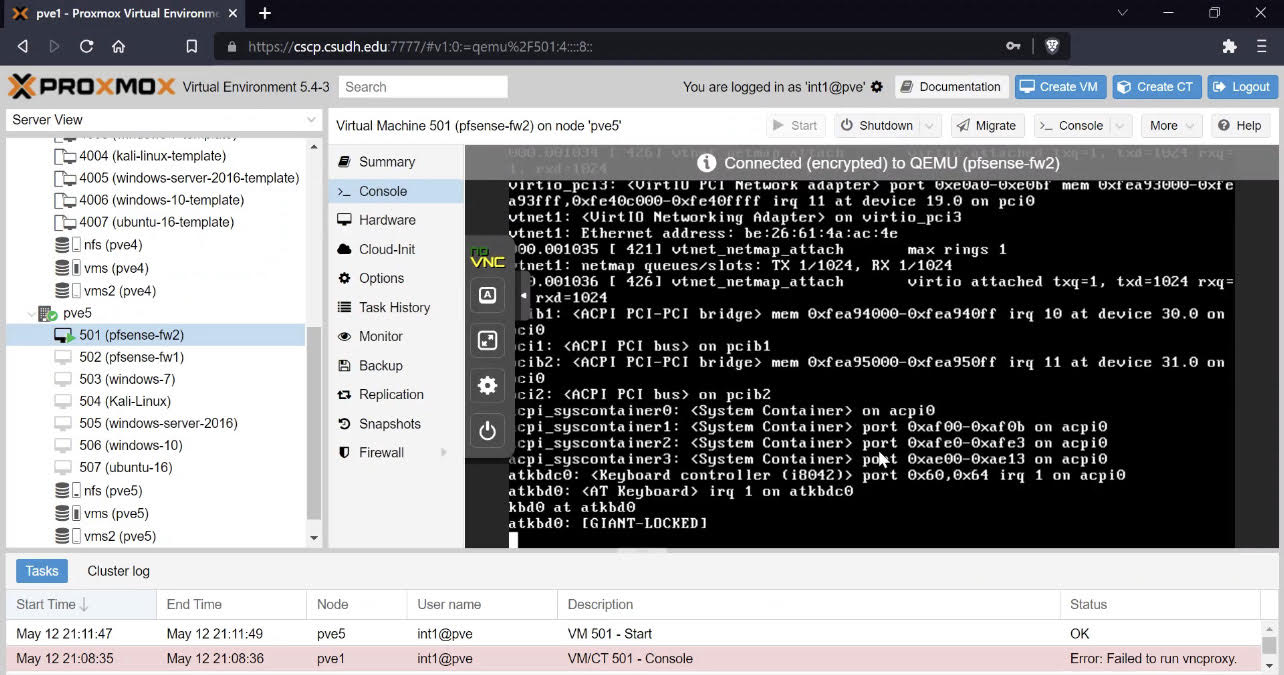Open Summary panel of VM 501
The image size is (1284, 675).
pos(396,162)
